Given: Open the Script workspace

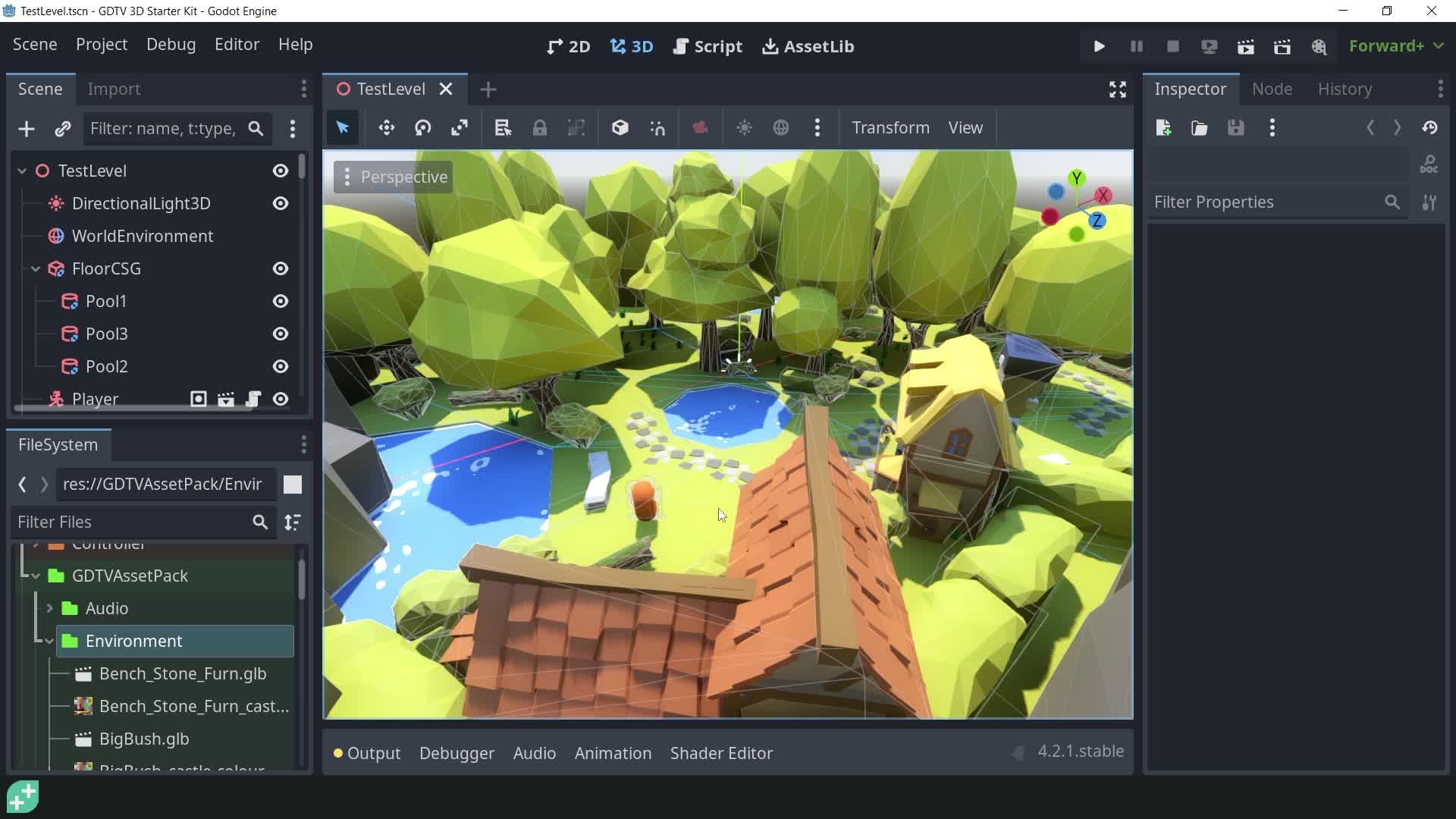Looking at the screenshot, I should point(708,46).
